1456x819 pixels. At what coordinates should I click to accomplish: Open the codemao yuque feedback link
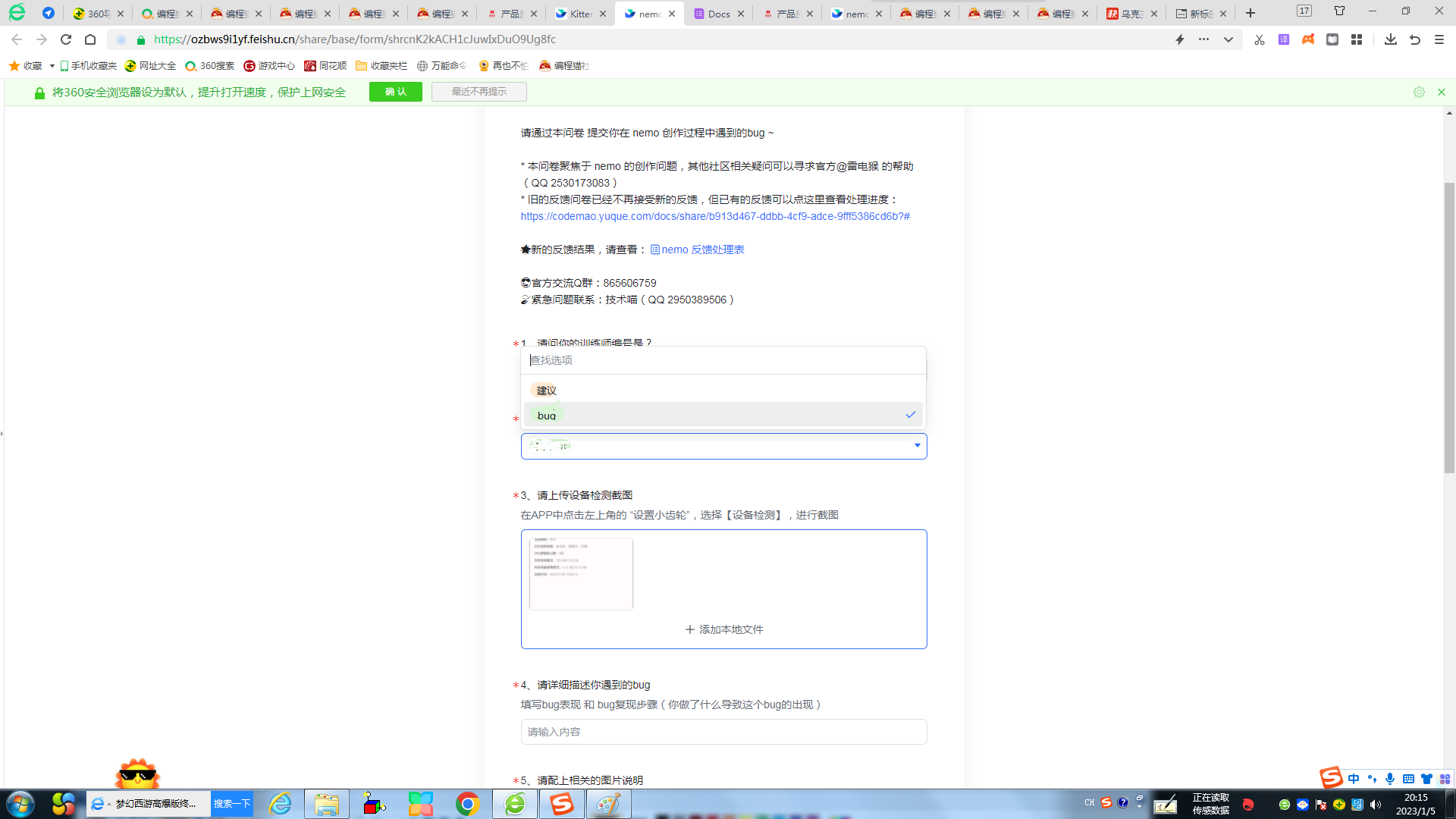coord(714,216)
